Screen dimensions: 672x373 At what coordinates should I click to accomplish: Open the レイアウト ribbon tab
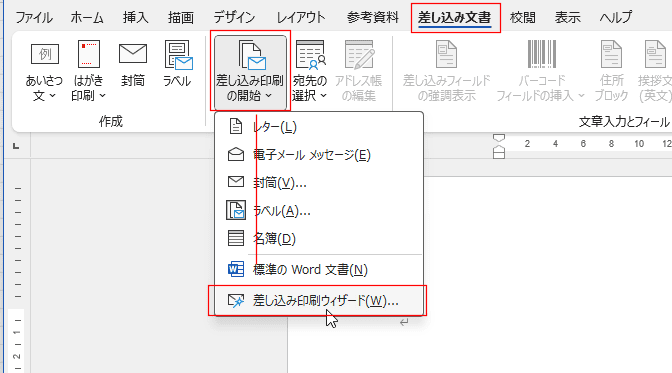click(x=301, y=18)
